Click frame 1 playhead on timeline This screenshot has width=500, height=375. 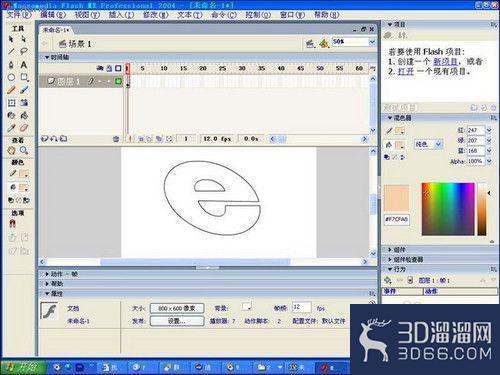click(x=127, y=68)
